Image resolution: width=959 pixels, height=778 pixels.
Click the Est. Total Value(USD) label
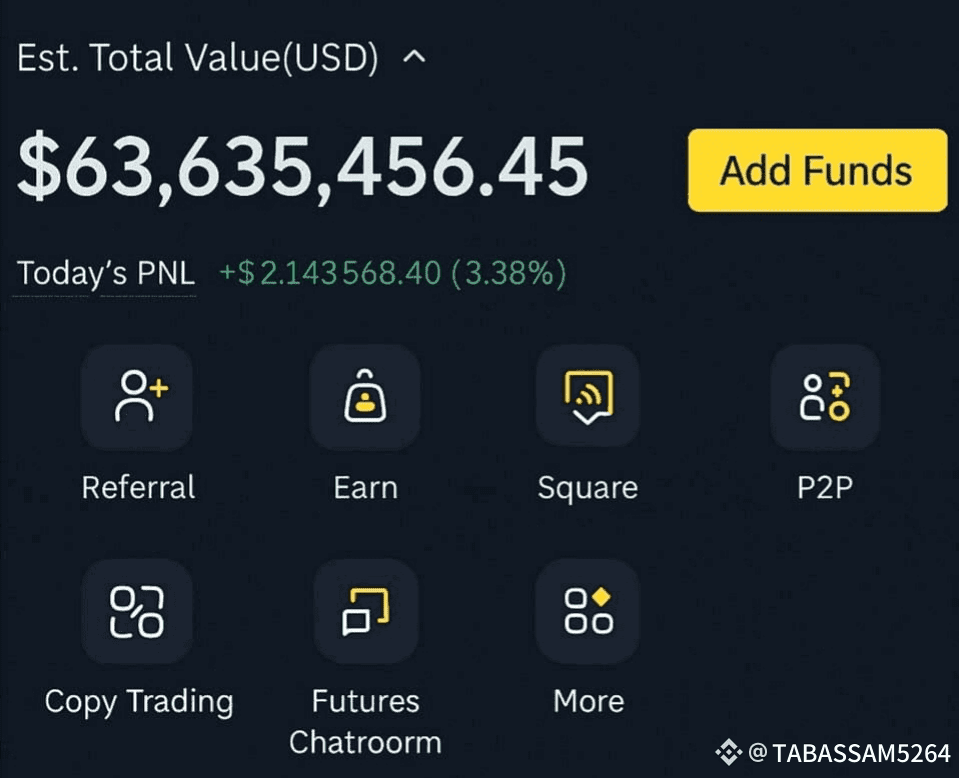click(x=198, y=58)
